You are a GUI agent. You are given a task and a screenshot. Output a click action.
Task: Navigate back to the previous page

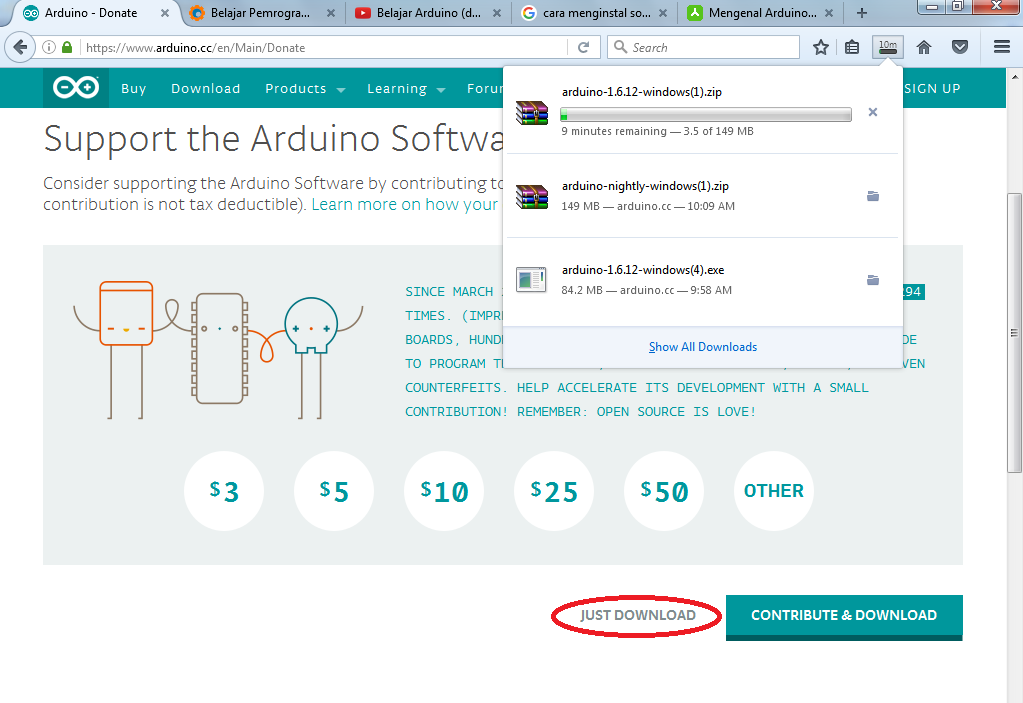21,47
